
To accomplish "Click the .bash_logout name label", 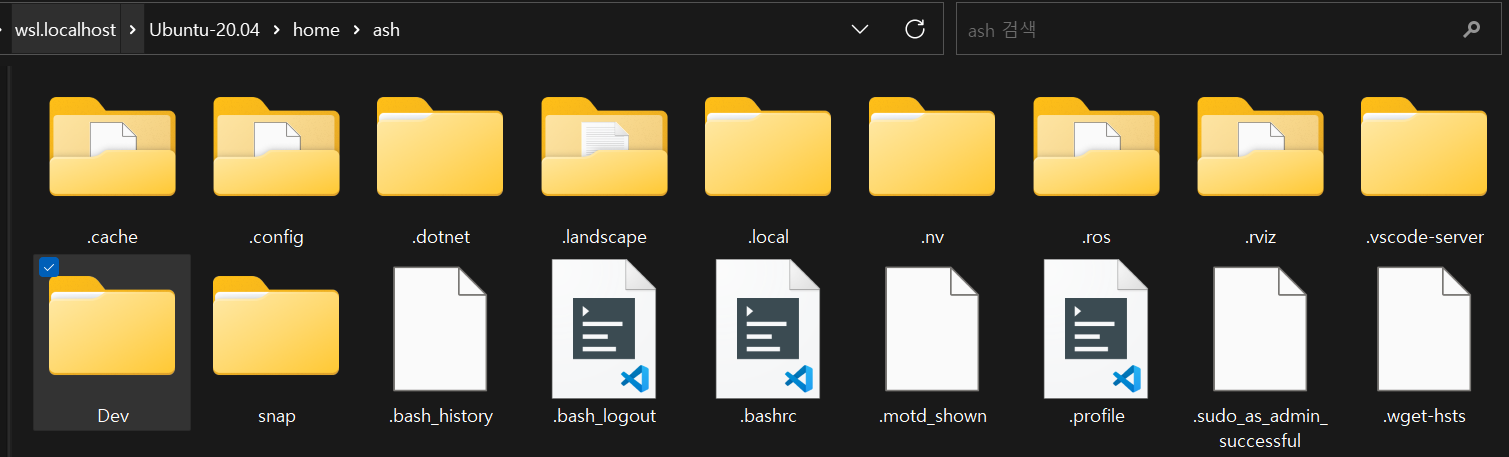I will click(x=604, y=415).
